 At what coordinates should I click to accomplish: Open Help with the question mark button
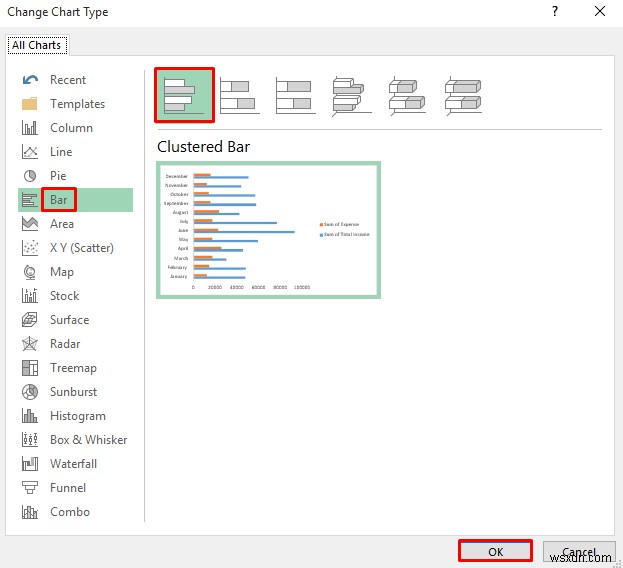[x=555, y=11]
